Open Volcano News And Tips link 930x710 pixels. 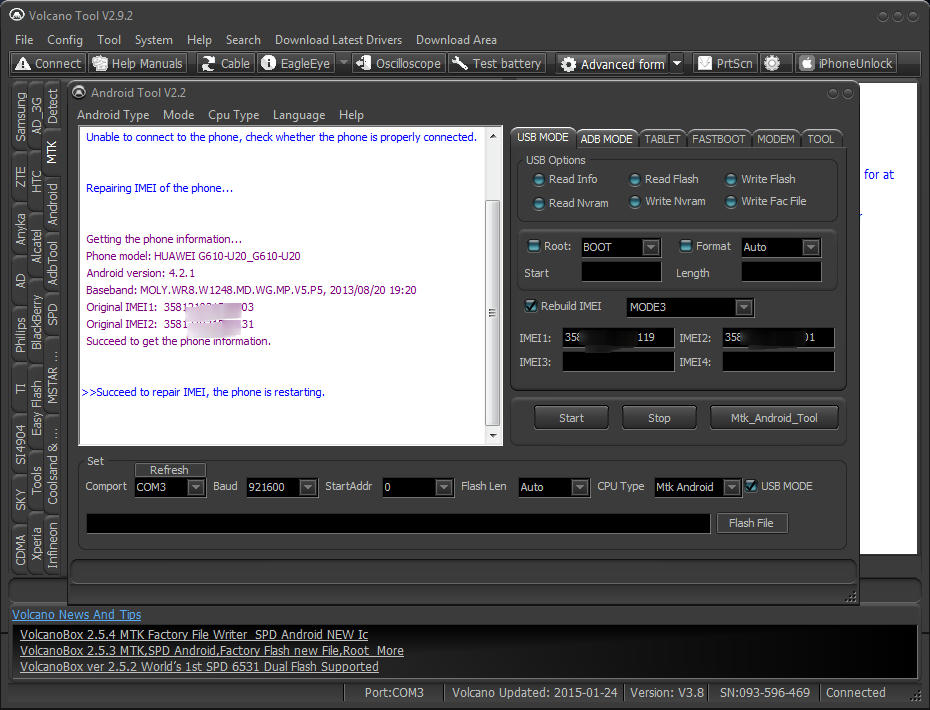pos(77,615)
